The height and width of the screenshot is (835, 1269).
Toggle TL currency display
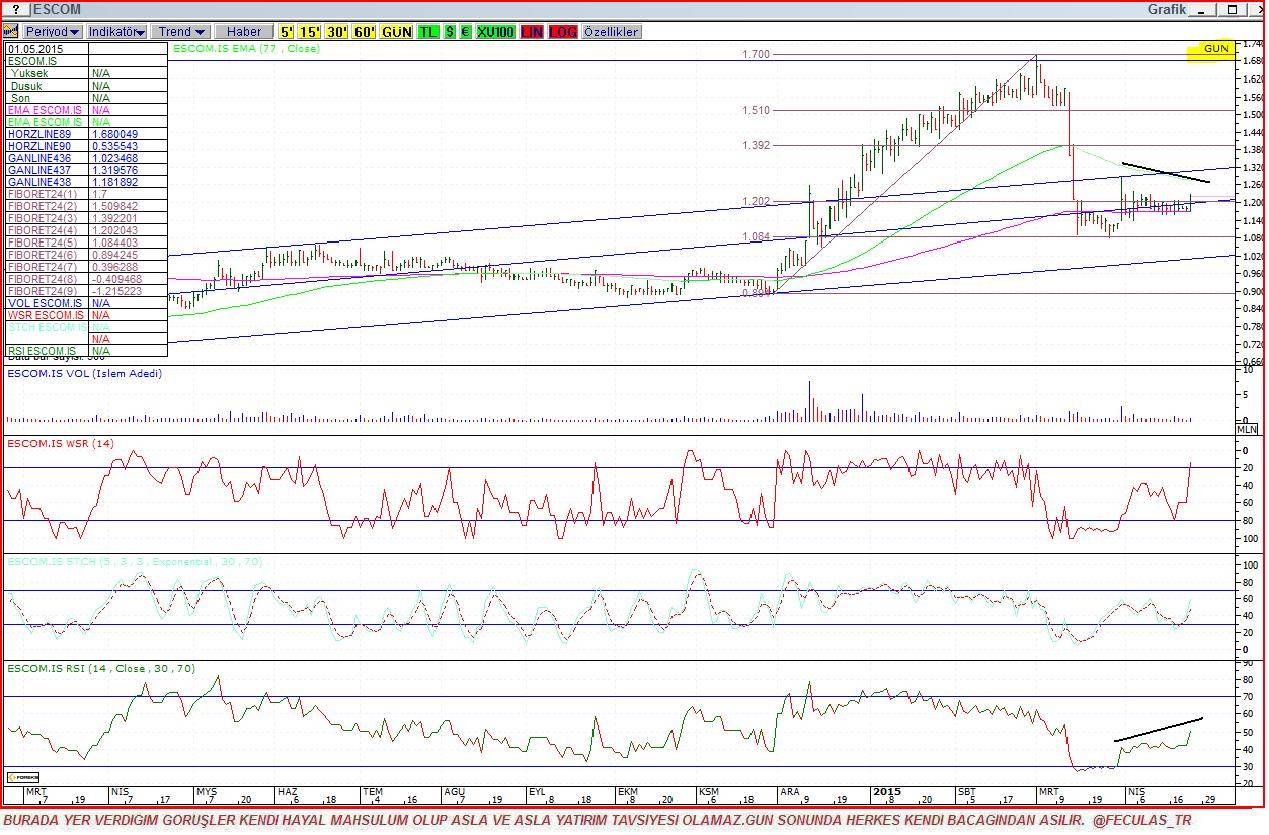coord(428,32)
